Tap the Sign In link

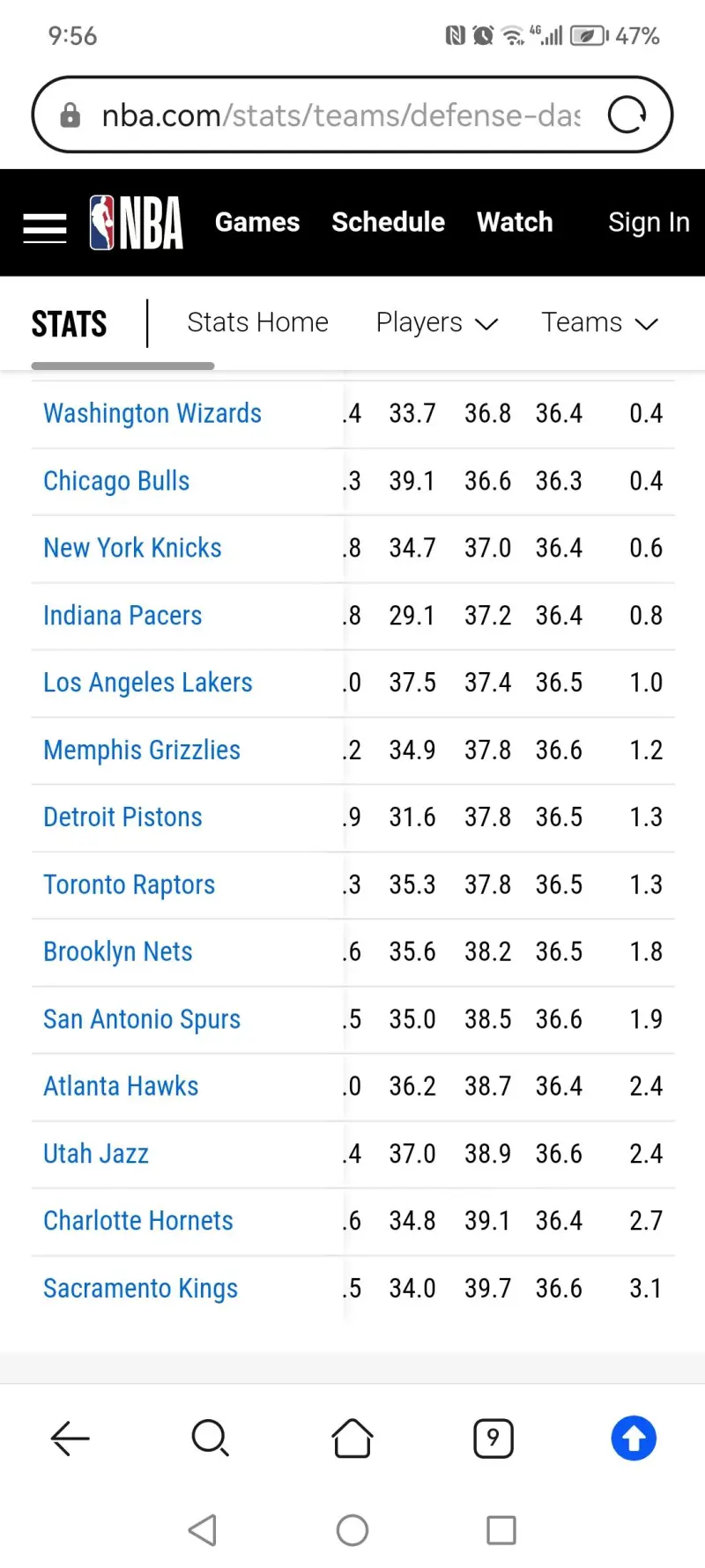[649, 223]
